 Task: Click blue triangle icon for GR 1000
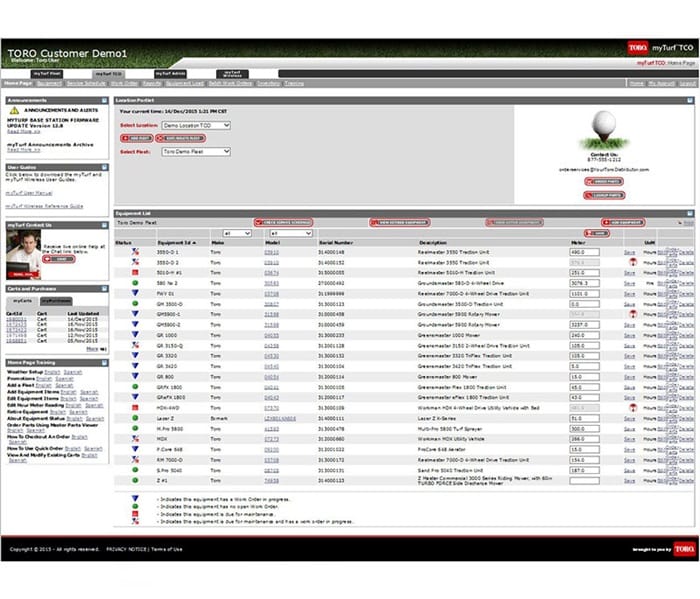point(135,335)
